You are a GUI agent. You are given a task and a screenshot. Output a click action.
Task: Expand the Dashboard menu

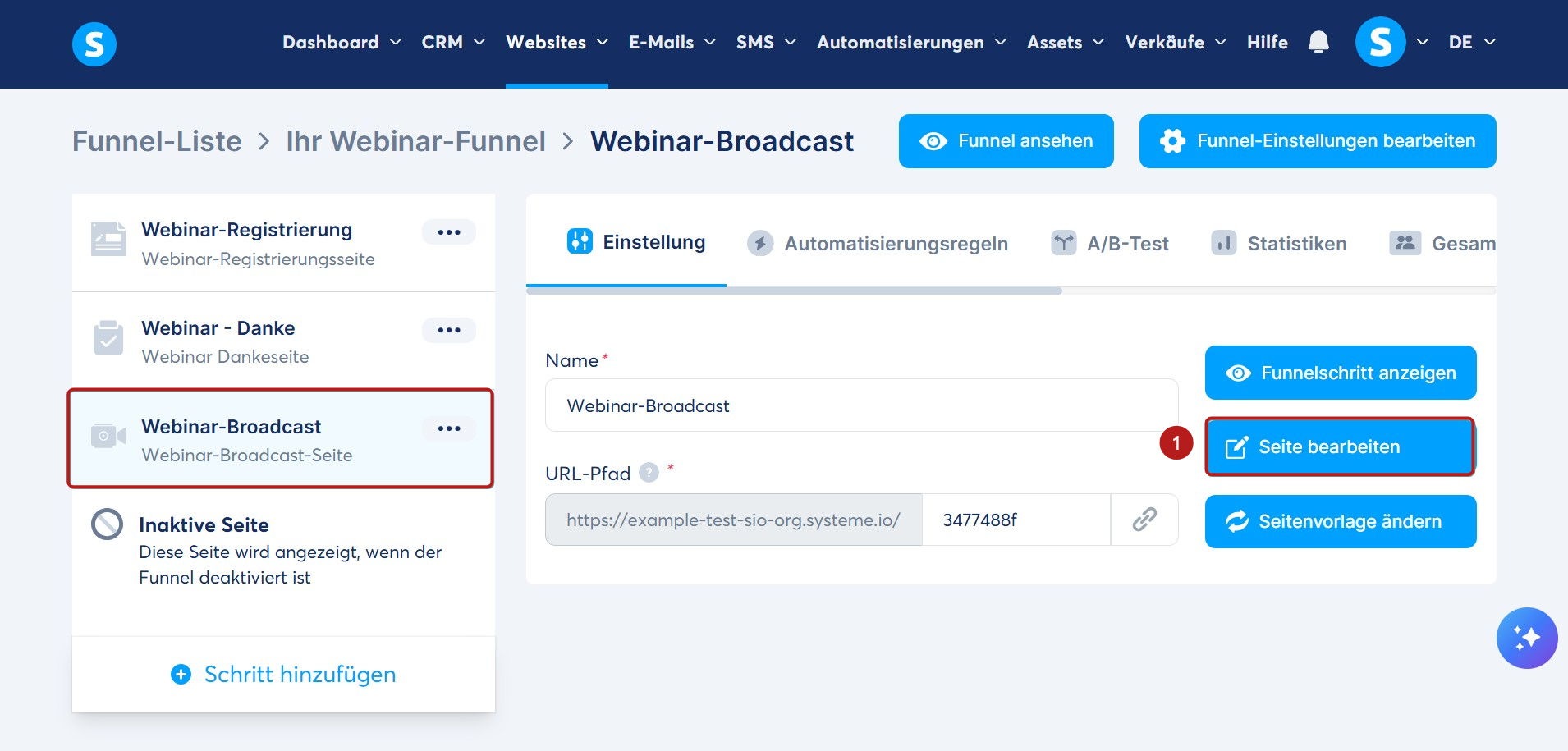click(x=342, y=42)
